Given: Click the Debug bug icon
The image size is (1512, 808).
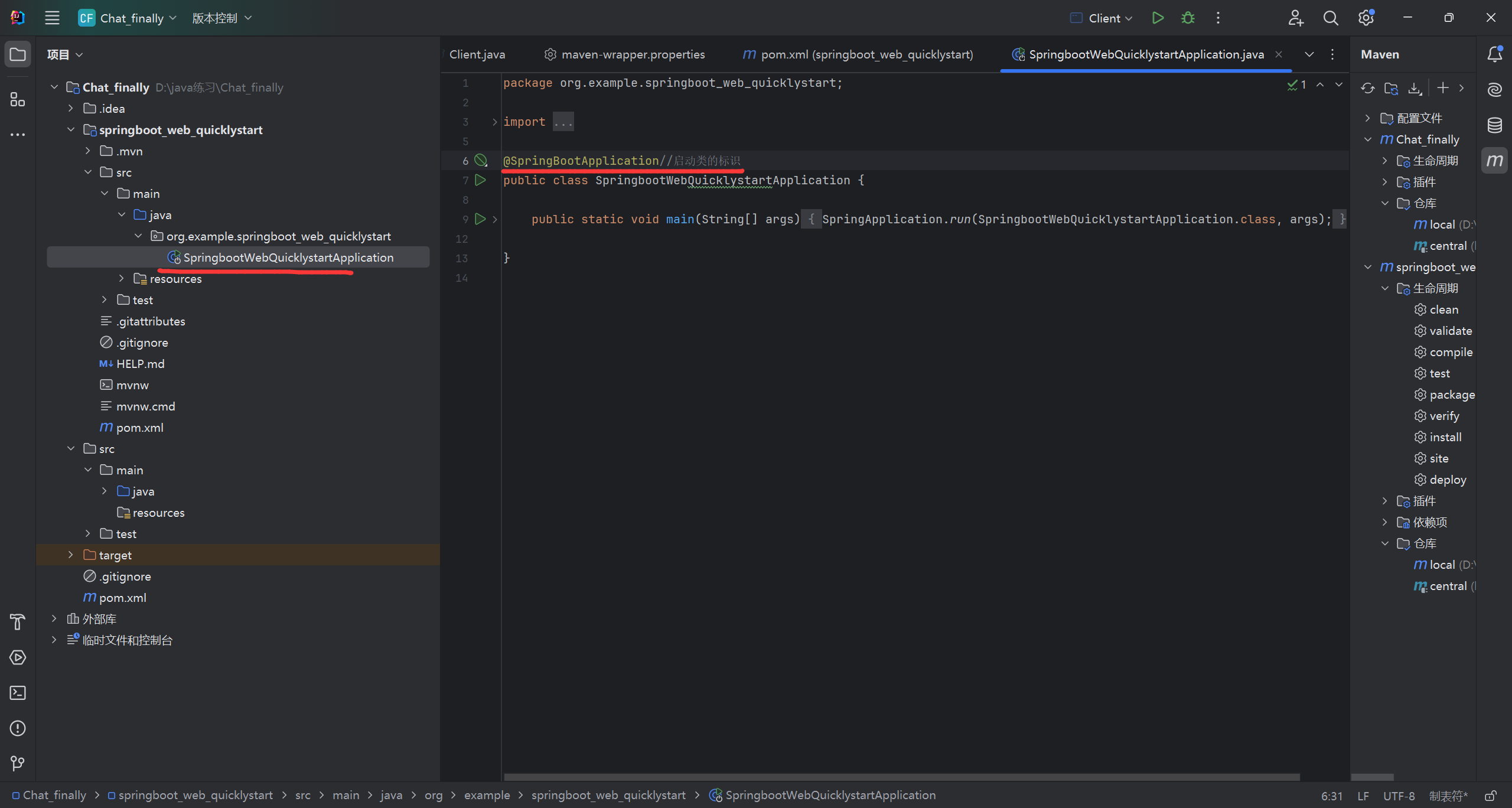Looking at the screenshot, I should click(1188, 18).
